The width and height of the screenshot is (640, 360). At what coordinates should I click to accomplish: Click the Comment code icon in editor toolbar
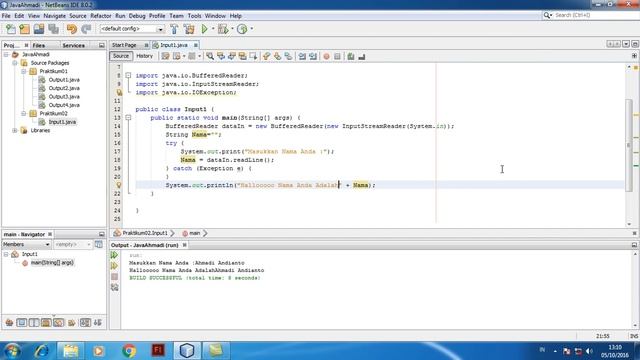tap(351, 56)
